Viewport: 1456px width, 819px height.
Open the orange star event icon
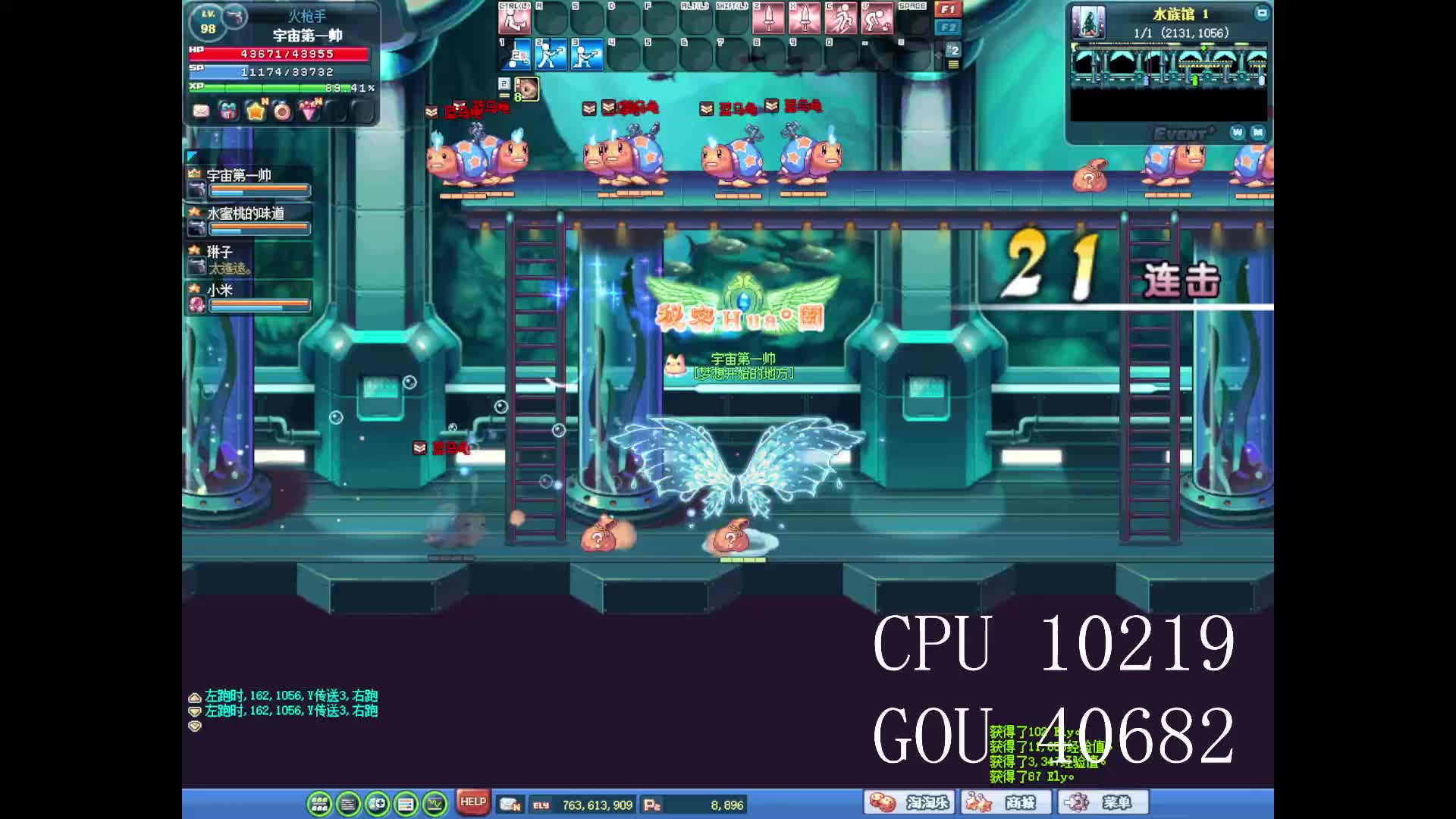(x=256, y=111)
